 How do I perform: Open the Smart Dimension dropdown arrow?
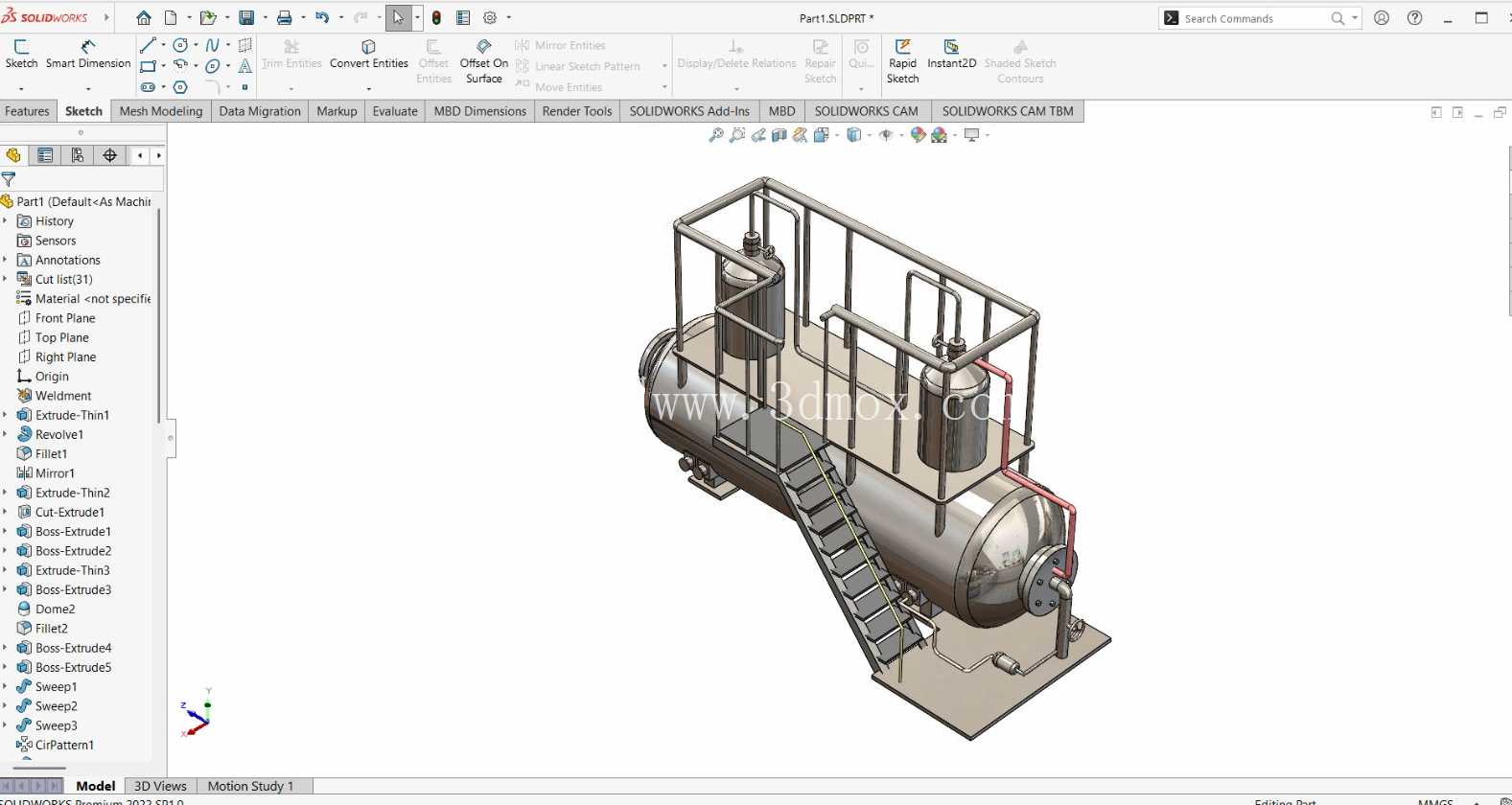coord(88,88)
